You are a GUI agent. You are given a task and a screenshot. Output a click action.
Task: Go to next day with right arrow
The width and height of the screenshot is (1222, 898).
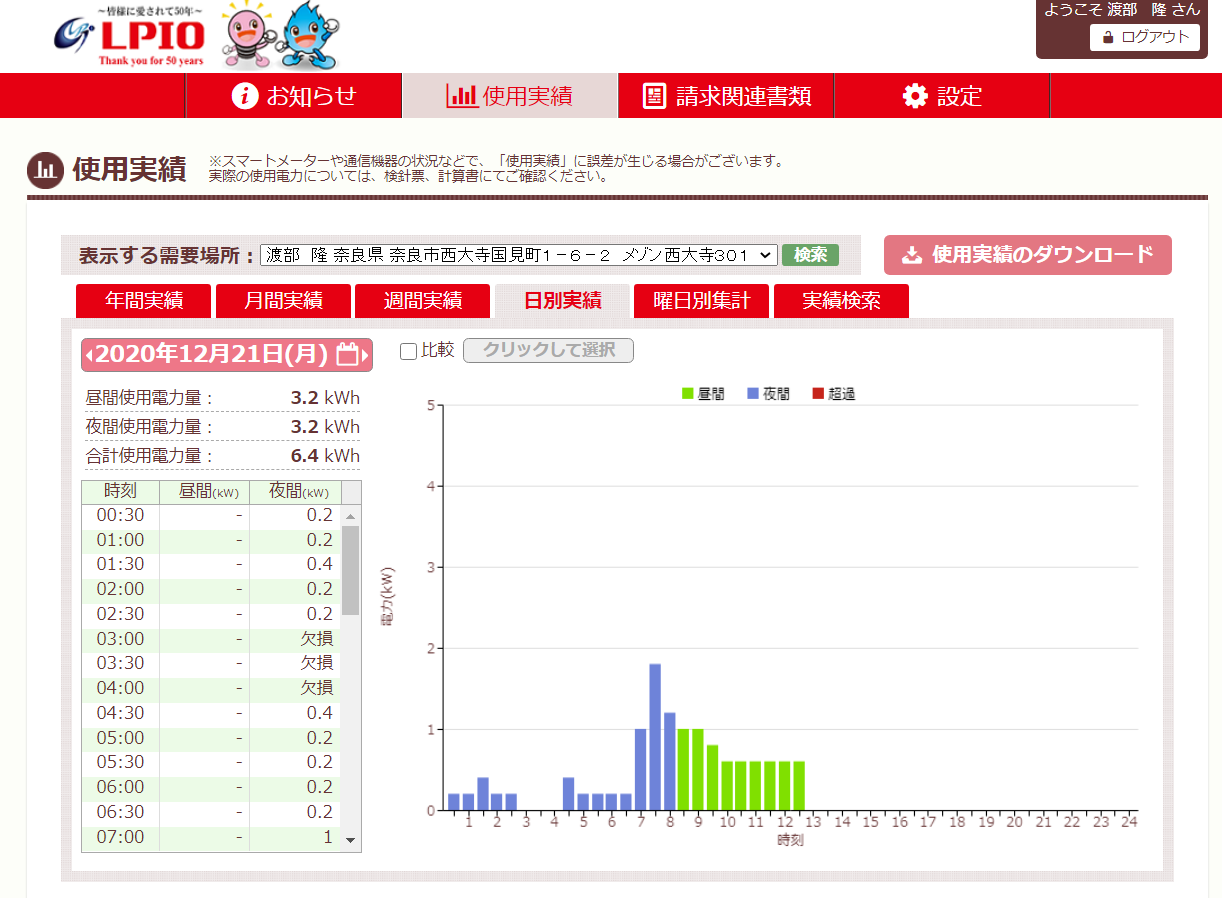point(366,355)
